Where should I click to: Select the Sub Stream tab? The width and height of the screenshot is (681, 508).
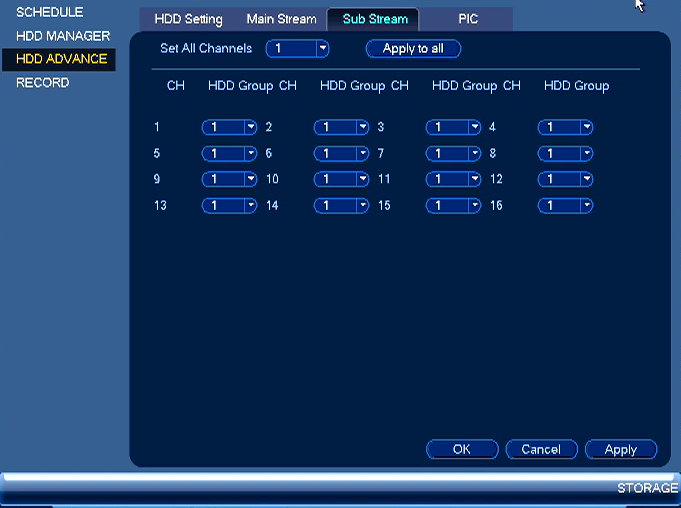[373, 19]
